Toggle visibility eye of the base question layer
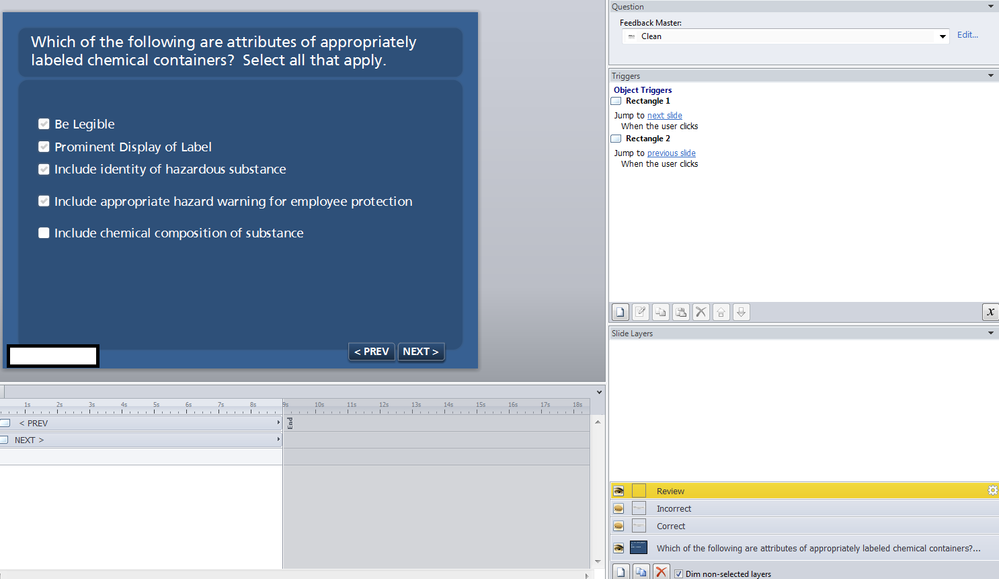999x579 pixels. point(619,548)
